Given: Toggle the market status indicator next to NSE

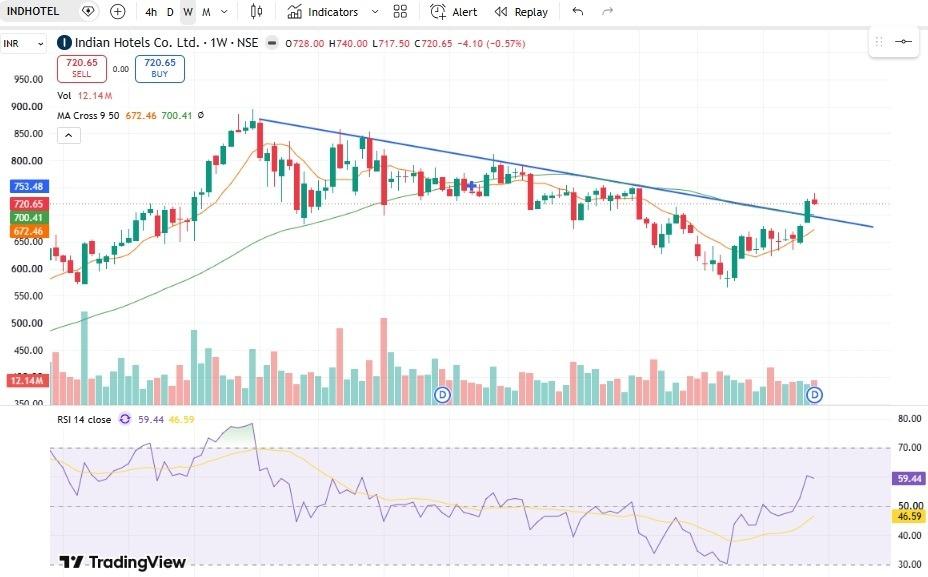Looking at the screenshot, I should [x=272, y=43].
